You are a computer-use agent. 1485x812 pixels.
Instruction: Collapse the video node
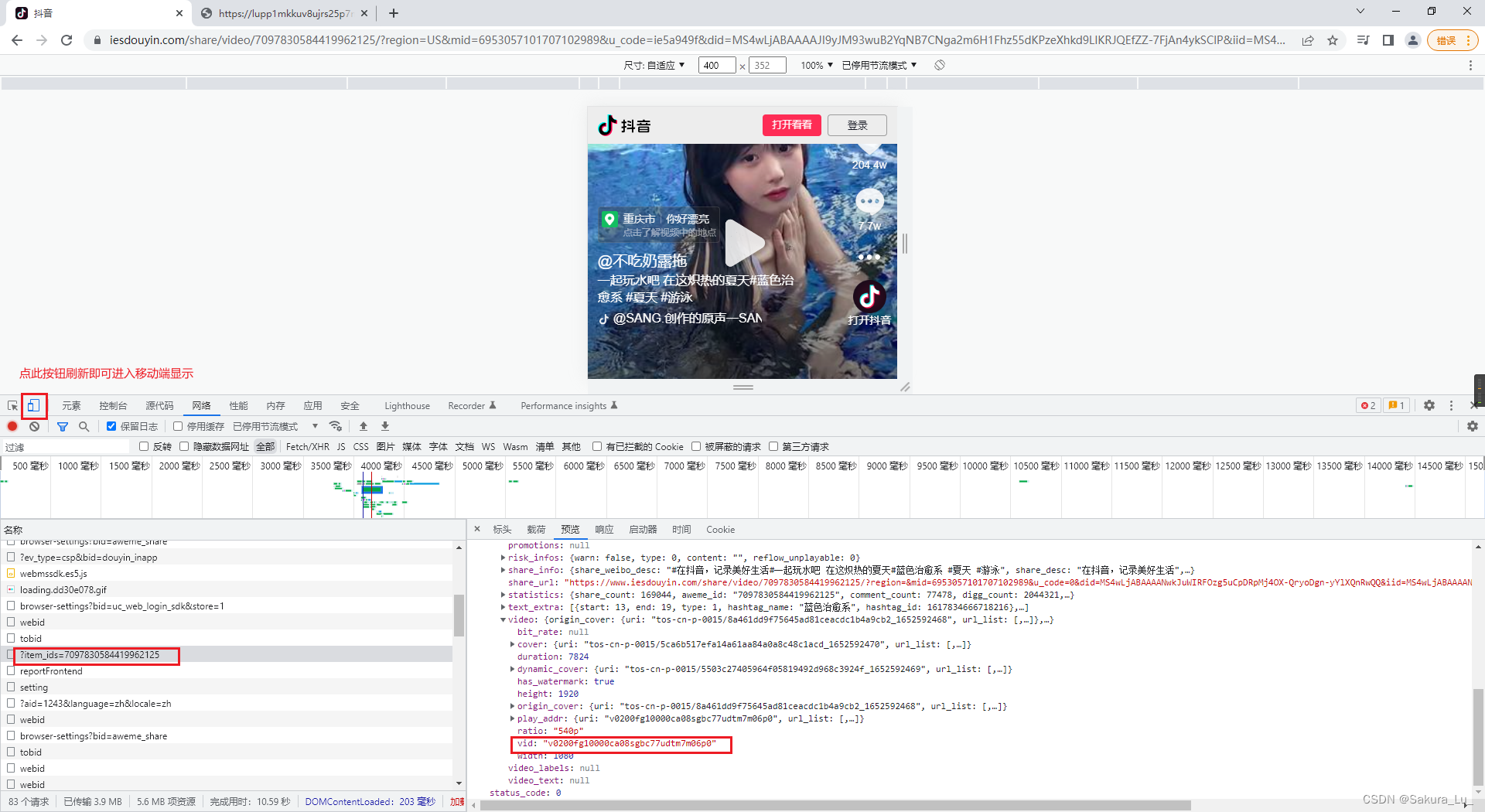coord(503,619)
